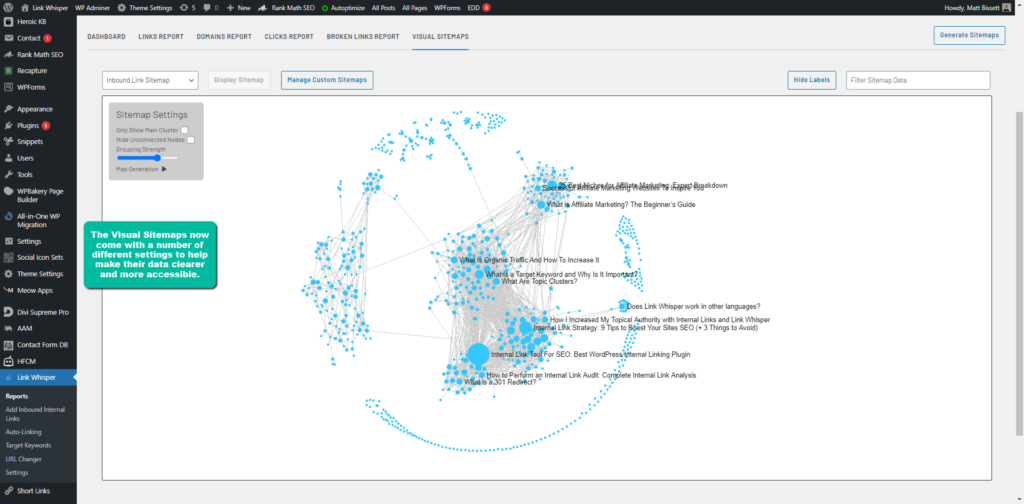Click the WordPress logo icon

coord(8,7)
